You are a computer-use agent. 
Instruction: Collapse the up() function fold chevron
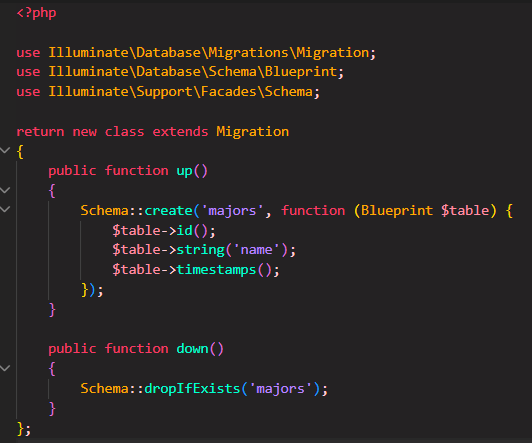[5, 190]
